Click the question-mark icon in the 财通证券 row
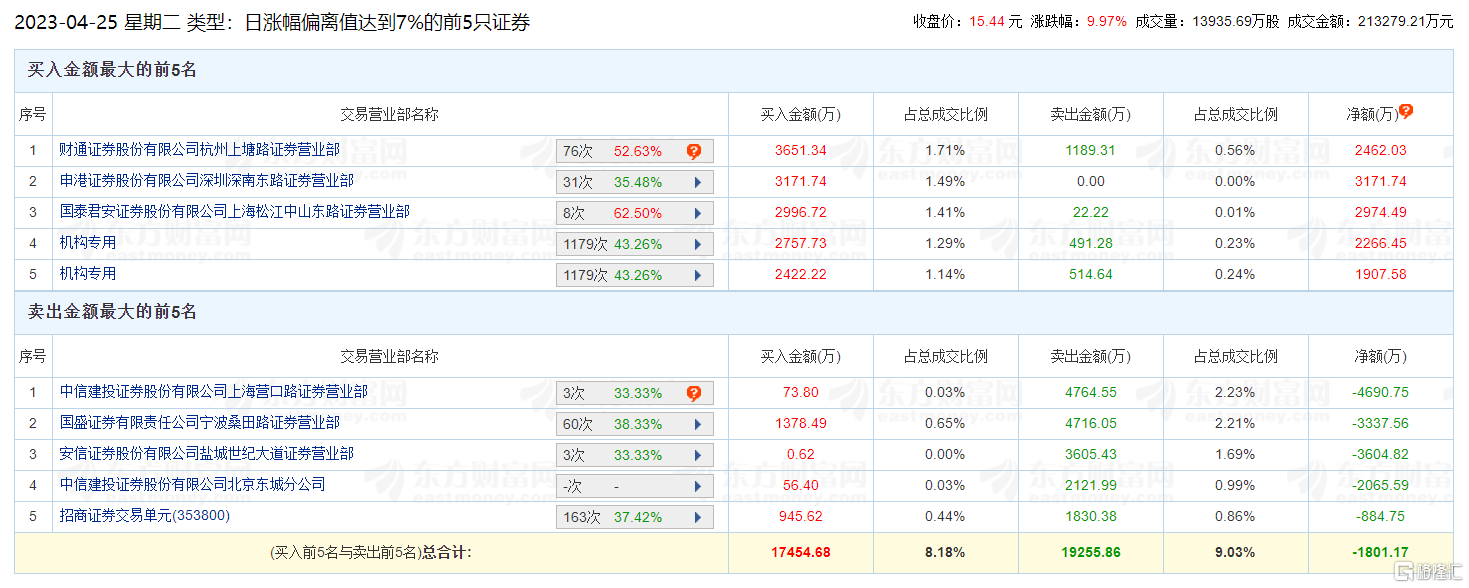This screenshot has height=588, width=1469. tap(694, 151)
